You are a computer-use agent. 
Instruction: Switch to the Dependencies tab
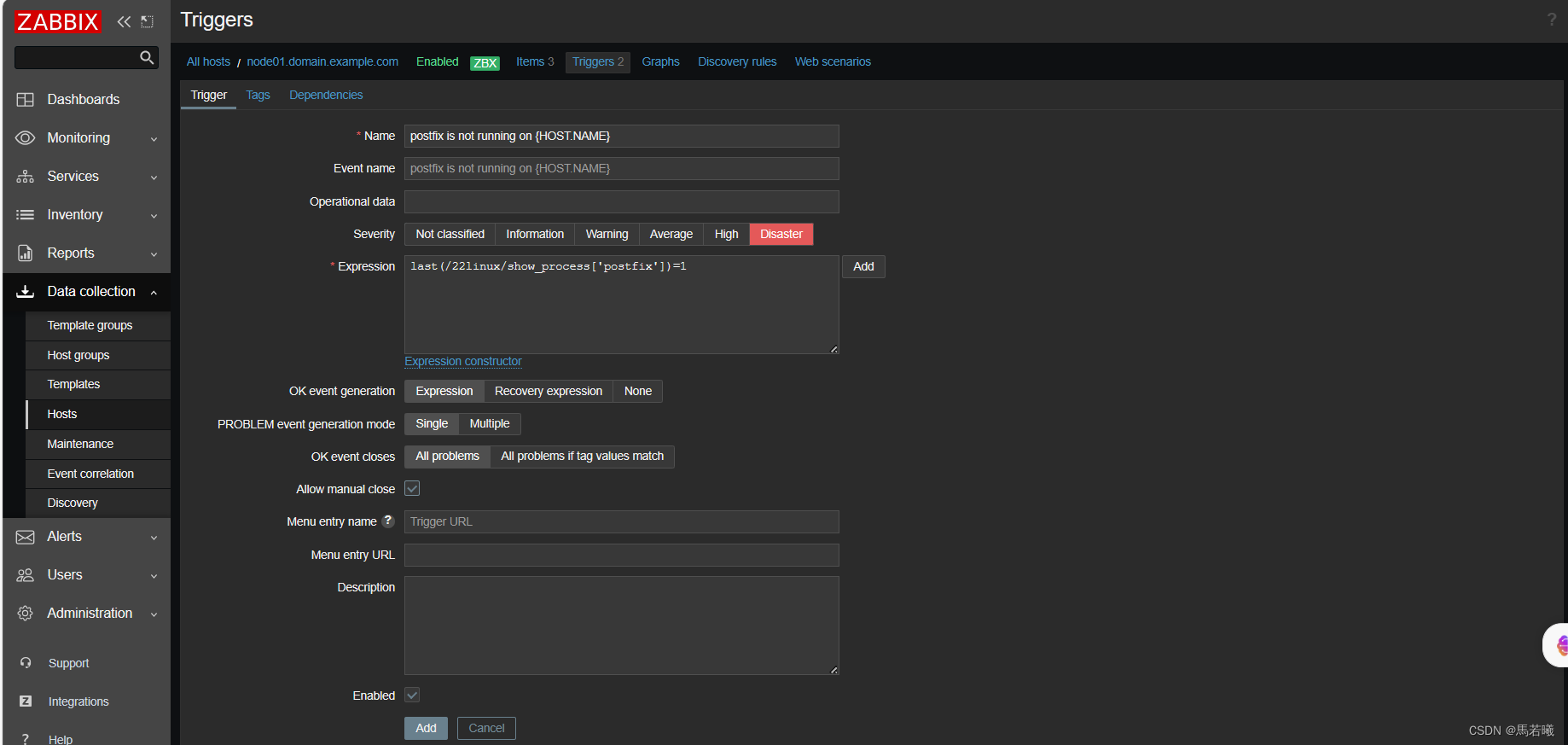tap(326, 95)
